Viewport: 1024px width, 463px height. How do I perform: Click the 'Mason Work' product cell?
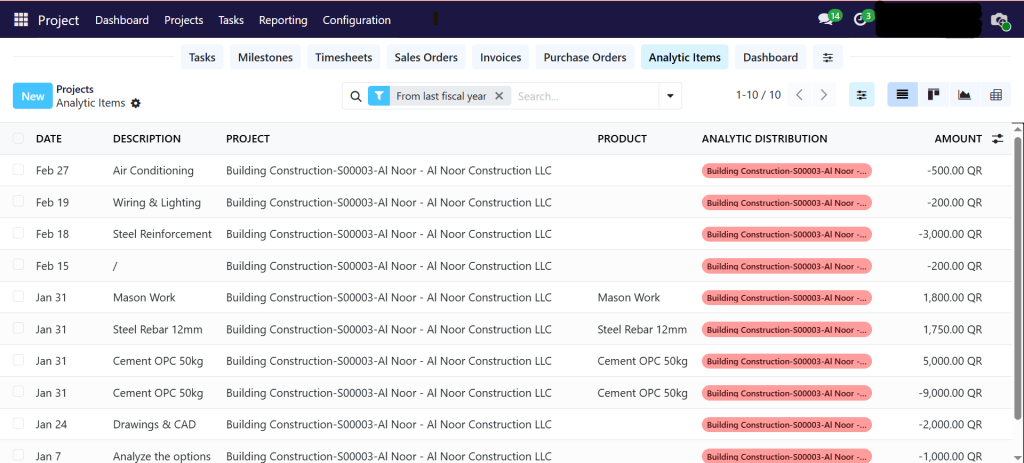pos(629,297)
